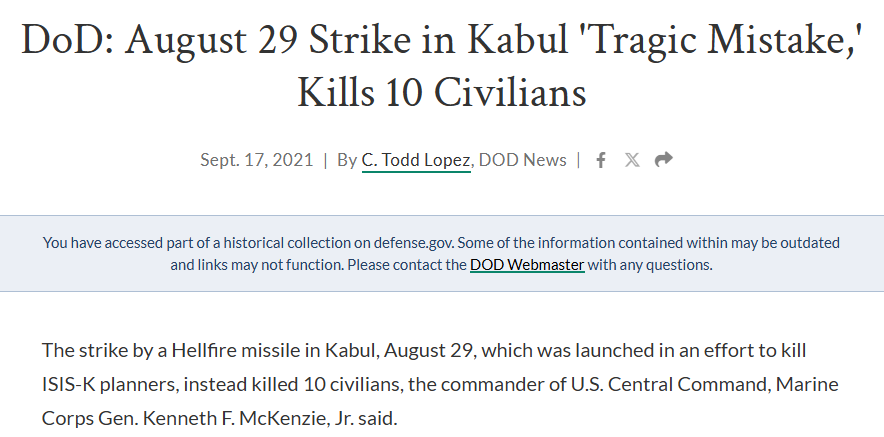Follow the DOD Webmaster link
This screenshot has height=437, width=884.
527,265
